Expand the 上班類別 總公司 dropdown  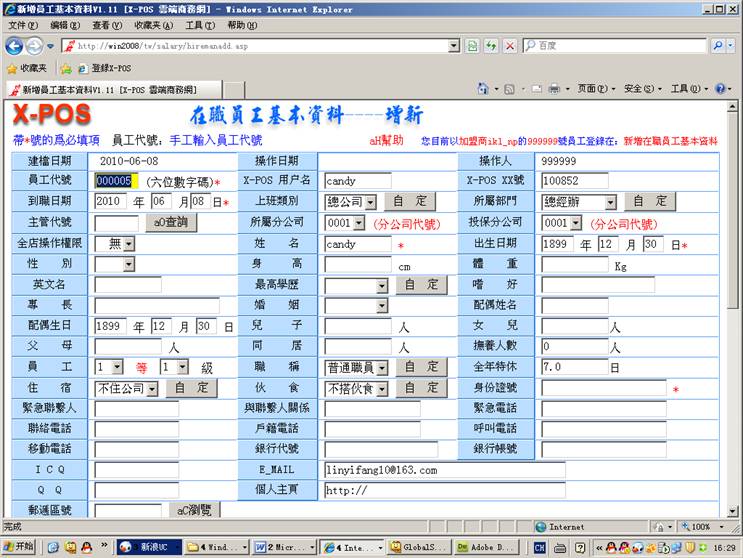pos(370,202)
